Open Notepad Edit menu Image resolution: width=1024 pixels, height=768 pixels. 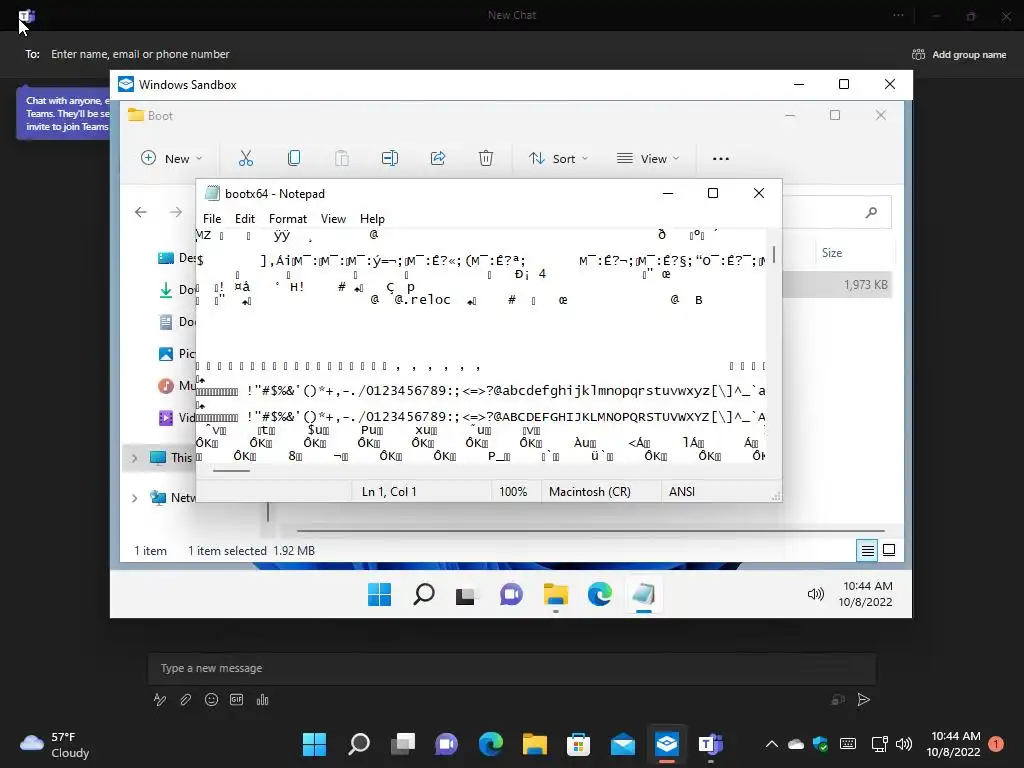pyautogui.click(x=245, y=219)
